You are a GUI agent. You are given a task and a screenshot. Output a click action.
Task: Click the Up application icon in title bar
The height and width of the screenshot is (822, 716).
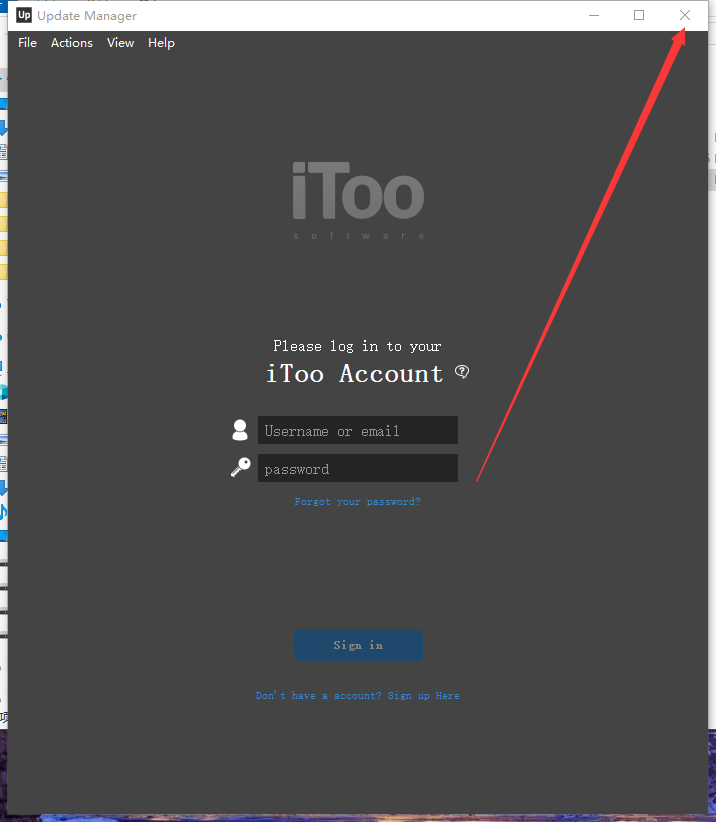point(24,15)
